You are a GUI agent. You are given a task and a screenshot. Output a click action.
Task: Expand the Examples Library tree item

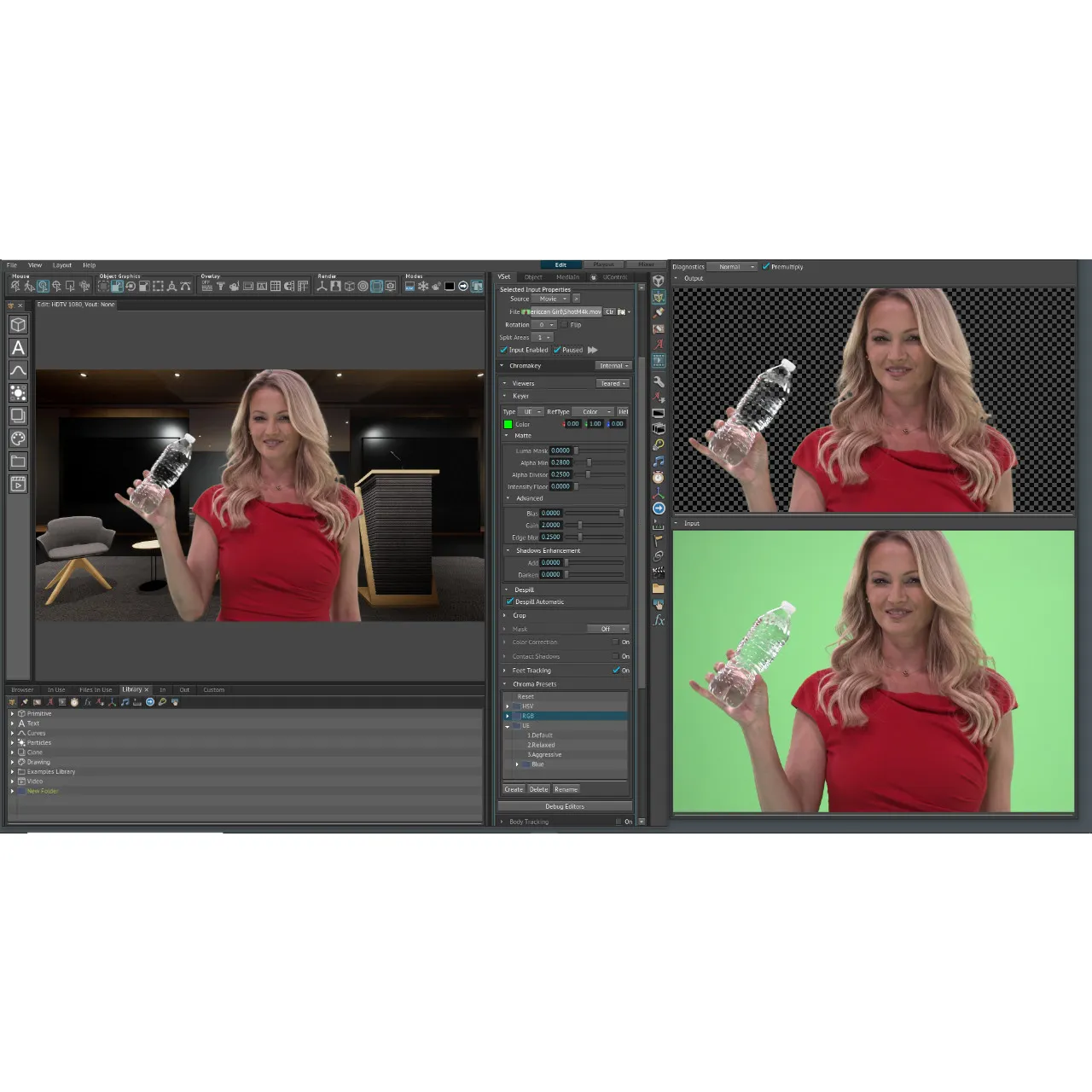click(12, 771)
